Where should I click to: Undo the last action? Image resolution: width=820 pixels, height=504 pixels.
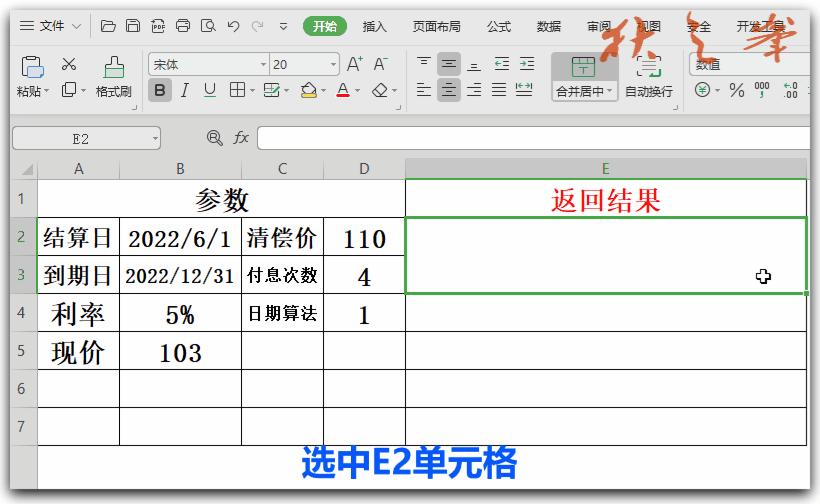point(233,26)
